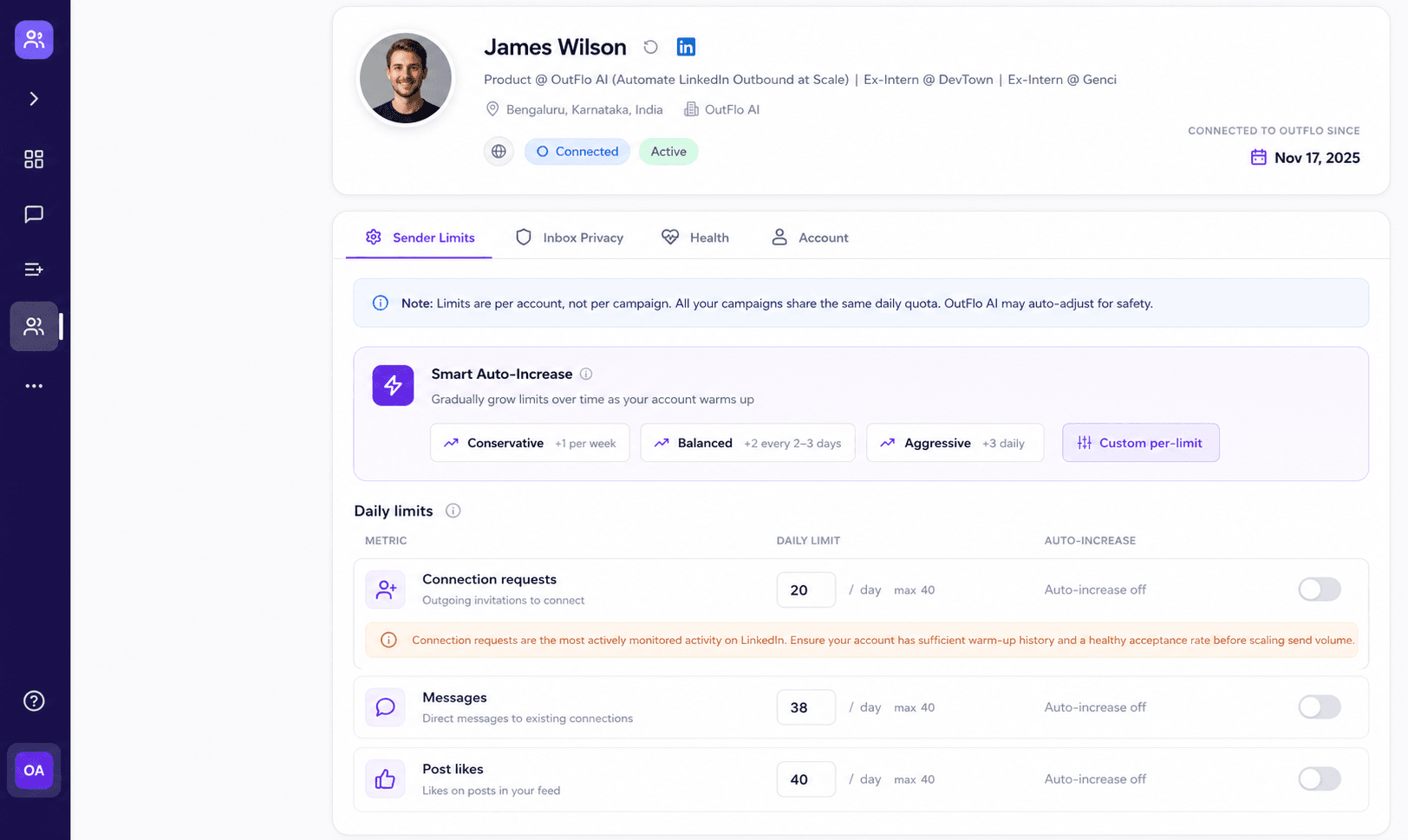Viewport: 1408px width, 840px height.
Task: Select the Balanced auto-increase option
Action: point(747,443)
